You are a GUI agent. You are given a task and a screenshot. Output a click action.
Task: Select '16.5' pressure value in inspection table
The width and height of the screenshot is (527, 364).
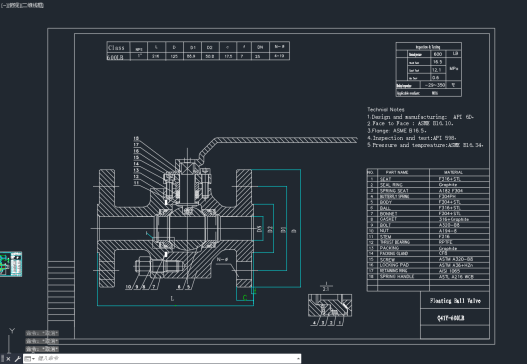pos(437,62)
